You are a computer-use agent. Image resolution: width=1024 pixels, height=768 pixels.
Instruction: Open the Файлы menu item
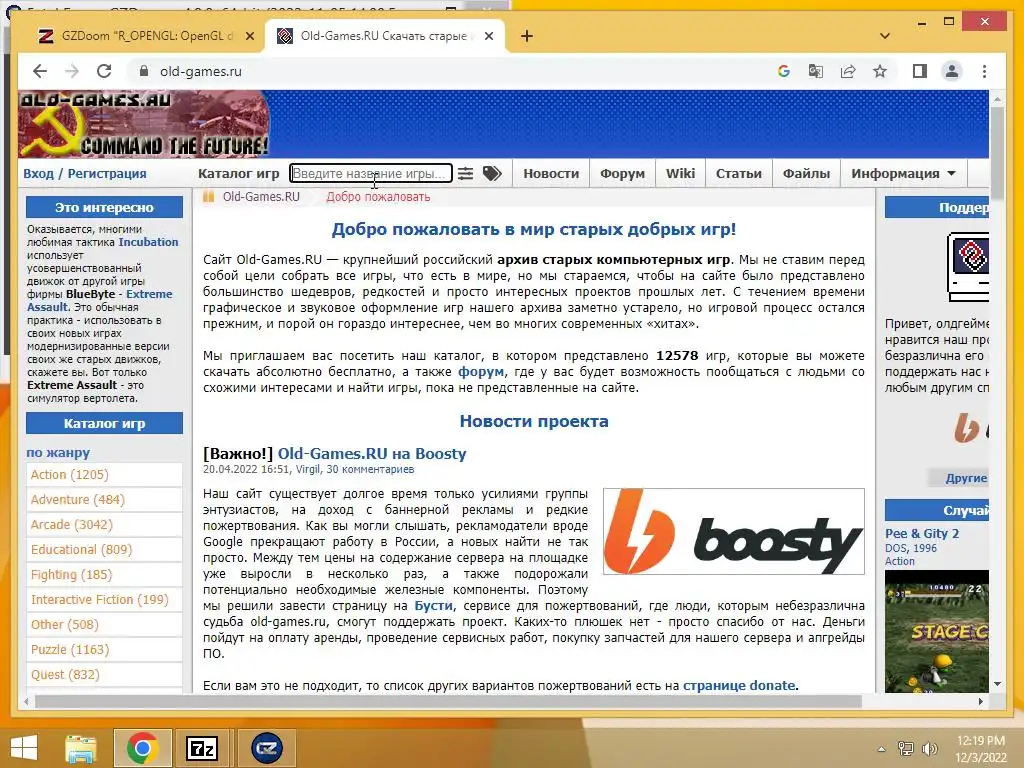coord(807,174)
